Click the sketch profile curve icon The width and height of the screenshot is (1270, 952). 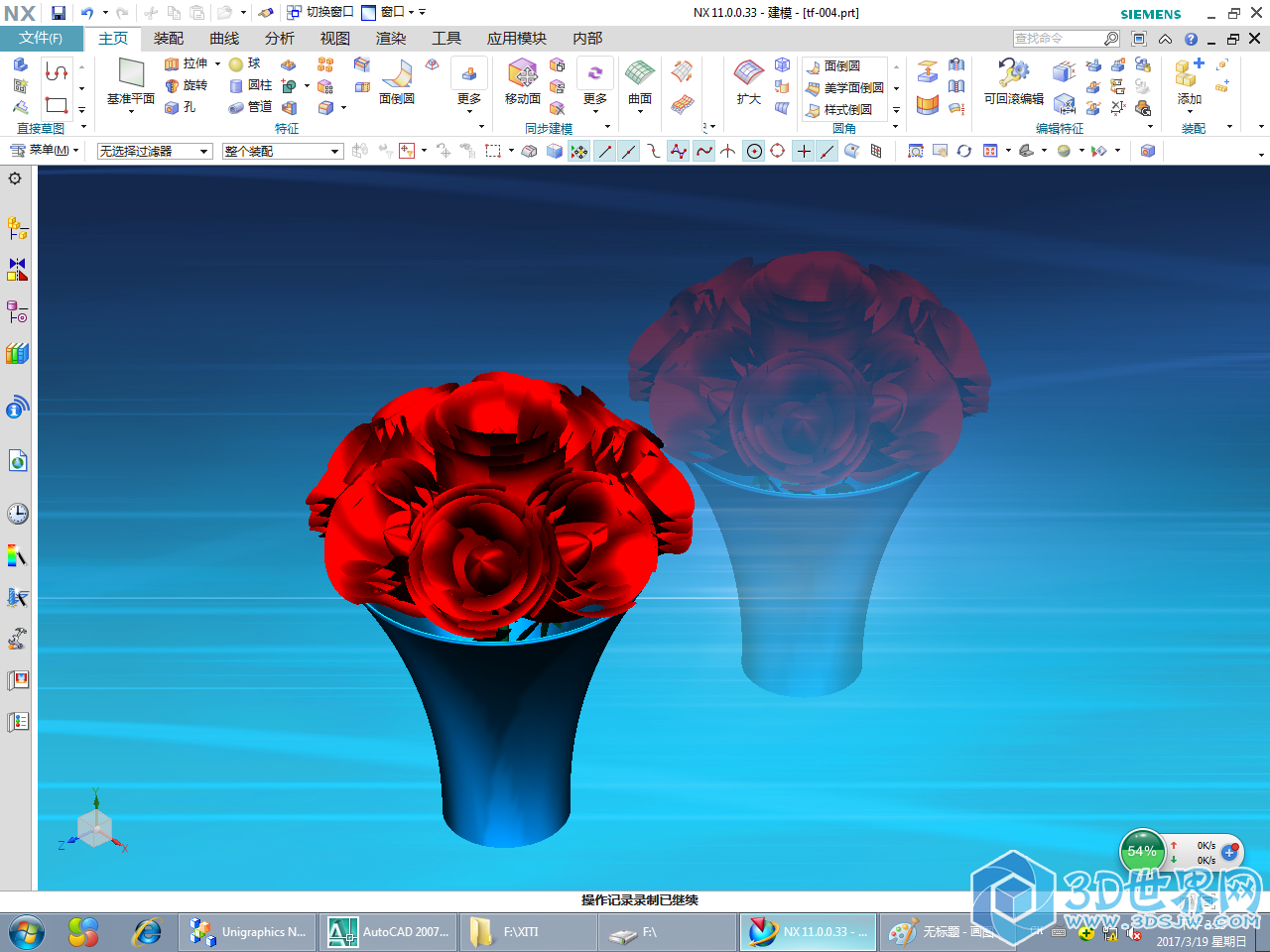[x=57, y=71]
